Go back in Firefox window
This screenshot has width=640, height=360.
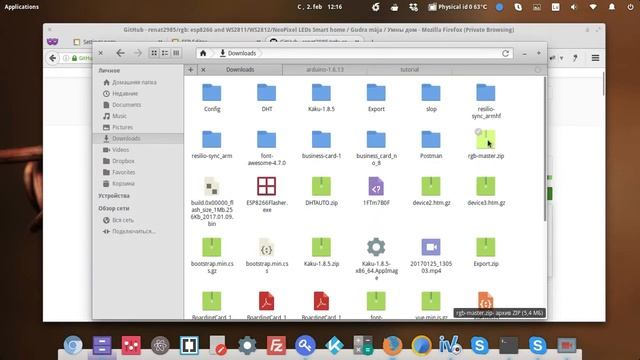(53, 58)
